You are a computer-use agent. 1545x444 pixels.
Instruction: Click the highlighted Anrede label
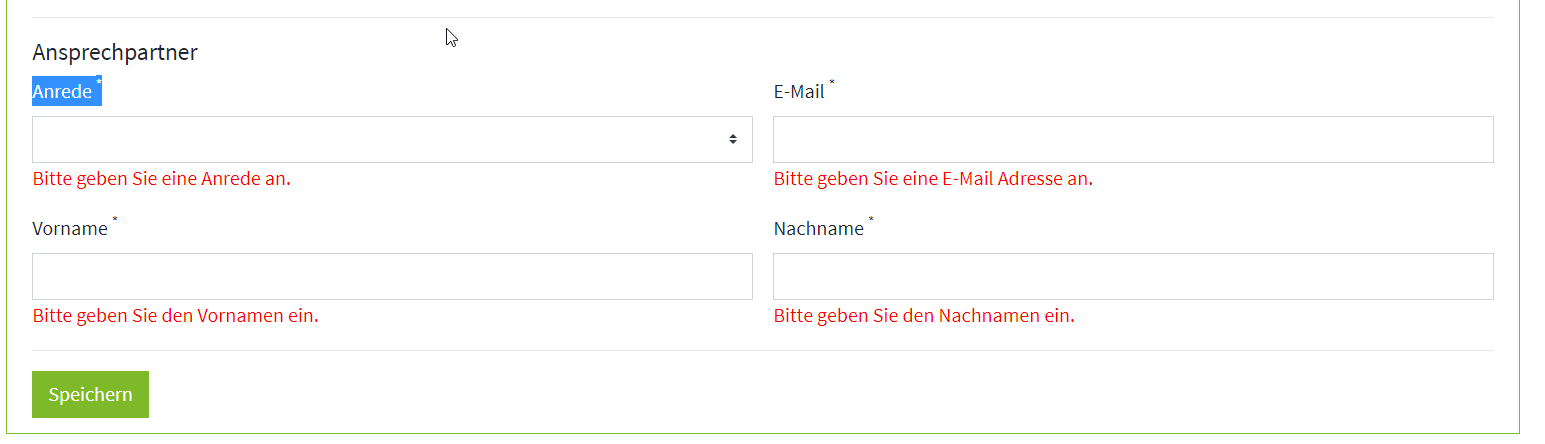[x=62, y=92]
